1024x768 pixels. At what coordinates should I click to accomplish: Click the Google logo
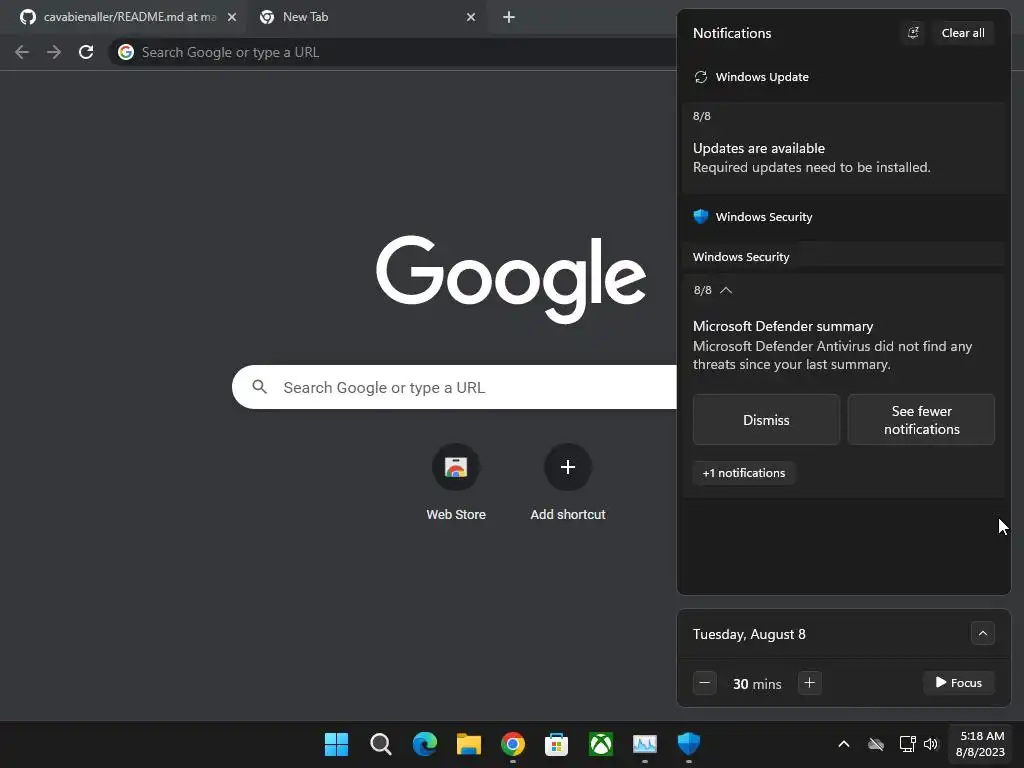coord(511,280)
